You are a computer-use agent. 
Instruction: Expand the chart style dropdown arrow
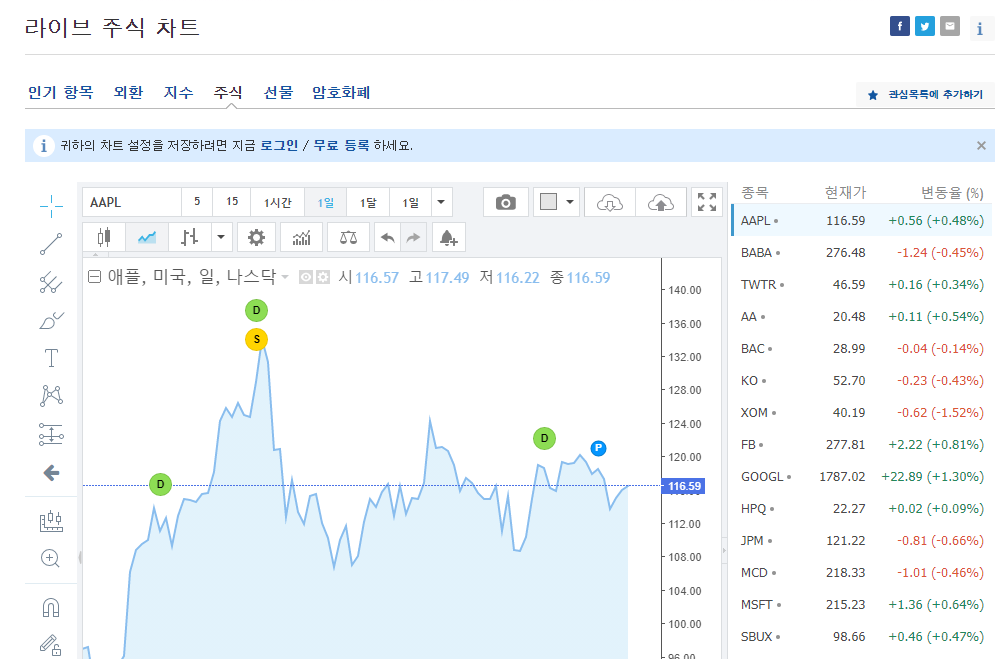(221, 238)
